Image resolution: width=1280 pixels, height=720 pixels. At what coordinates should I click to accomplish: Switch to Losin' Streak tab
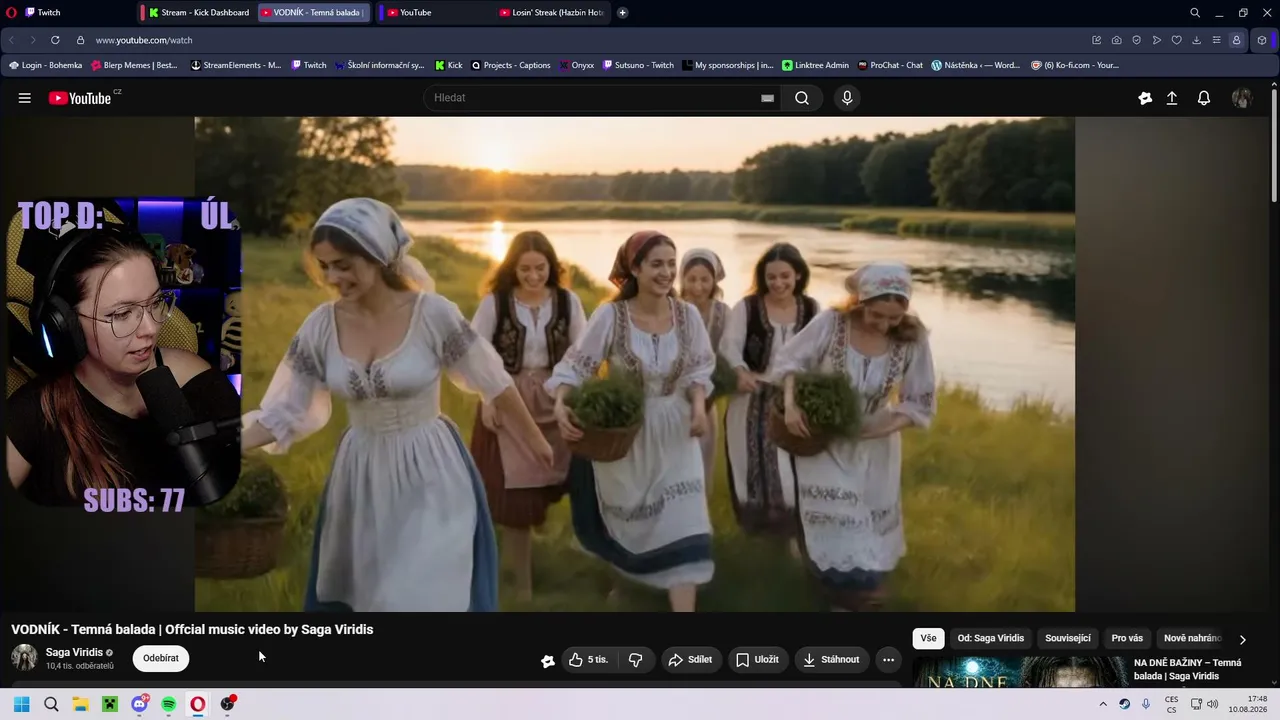pos(551,13)
